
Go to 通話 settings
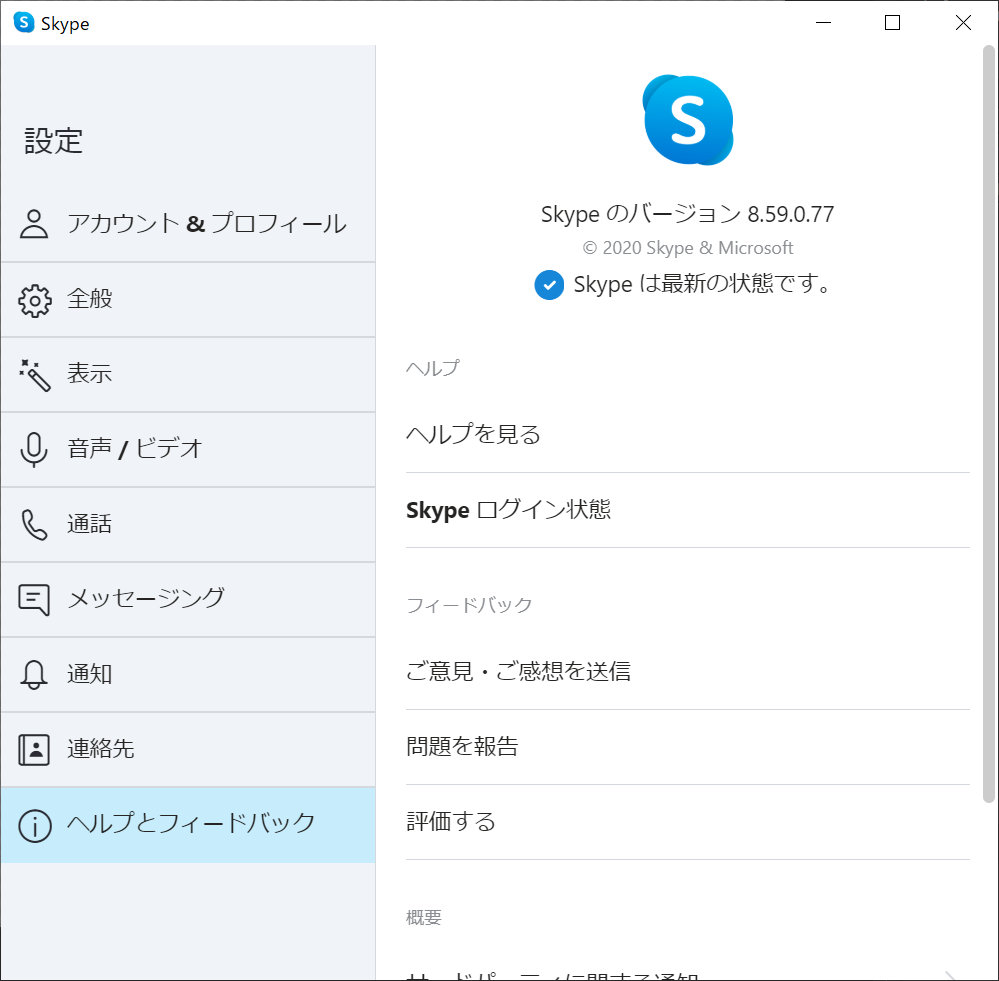pos(188,526)
